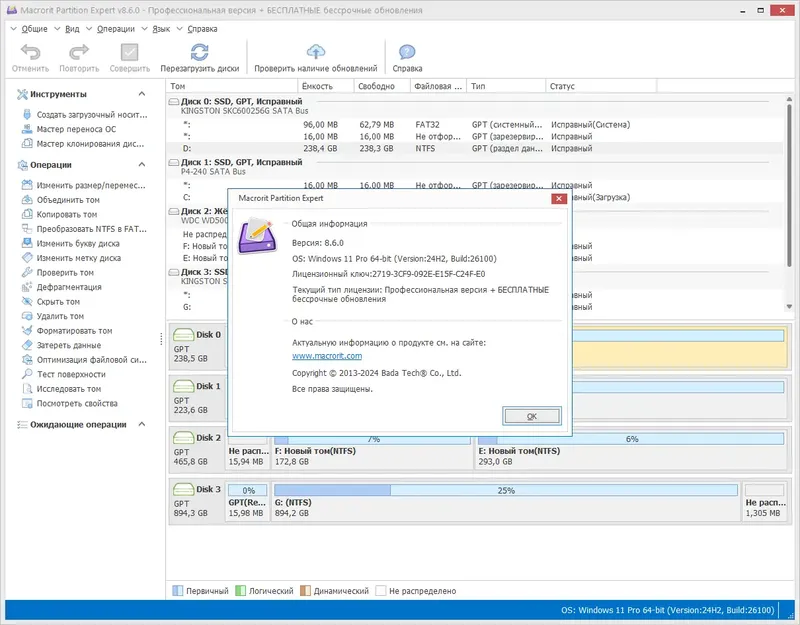Viewport: 800px width, 625px height.
Task: Sort by the Том column header
Action: [232, 86]
